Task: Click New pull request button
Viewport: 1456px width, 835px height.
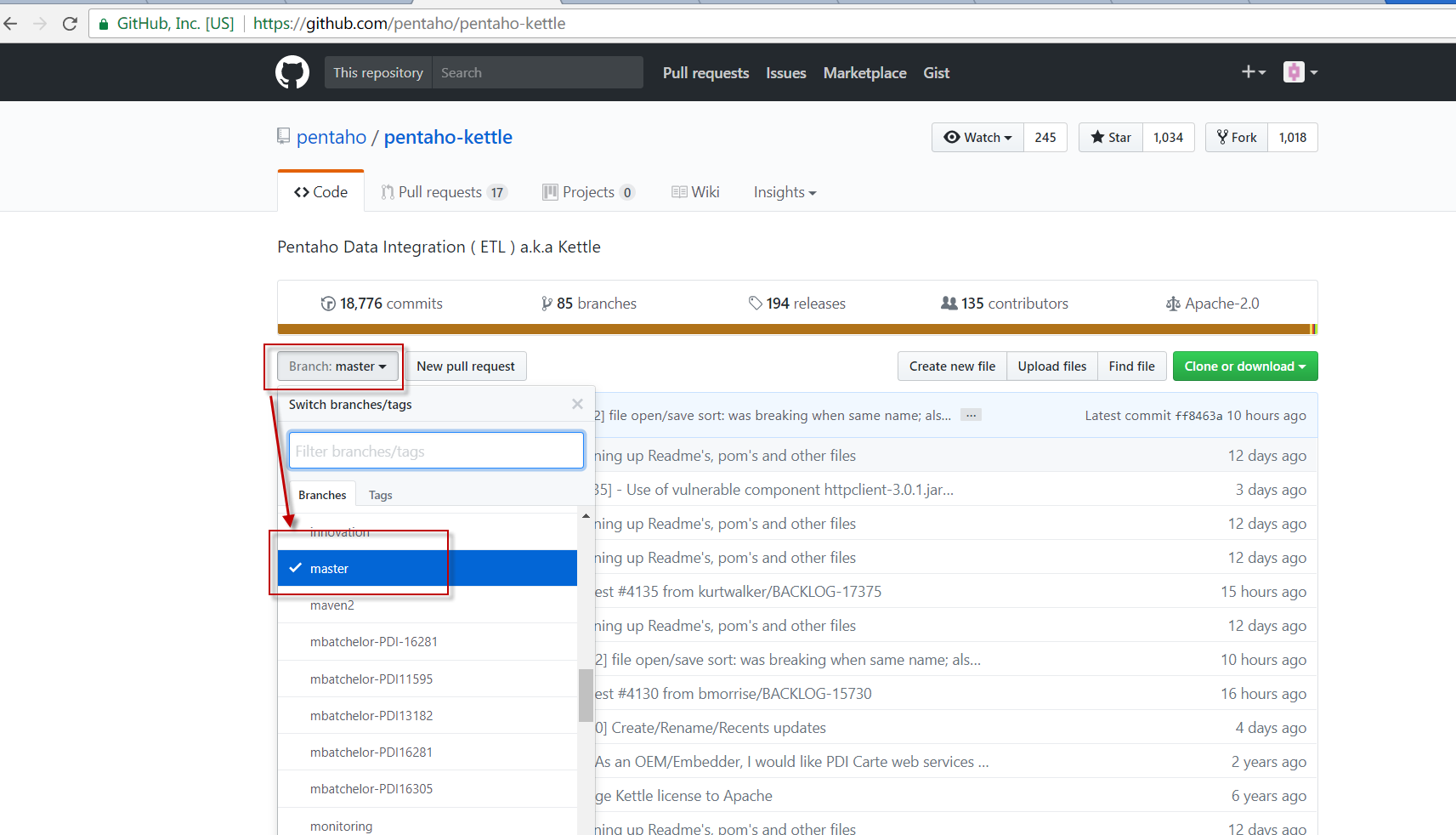Action: tap(466, 366)
